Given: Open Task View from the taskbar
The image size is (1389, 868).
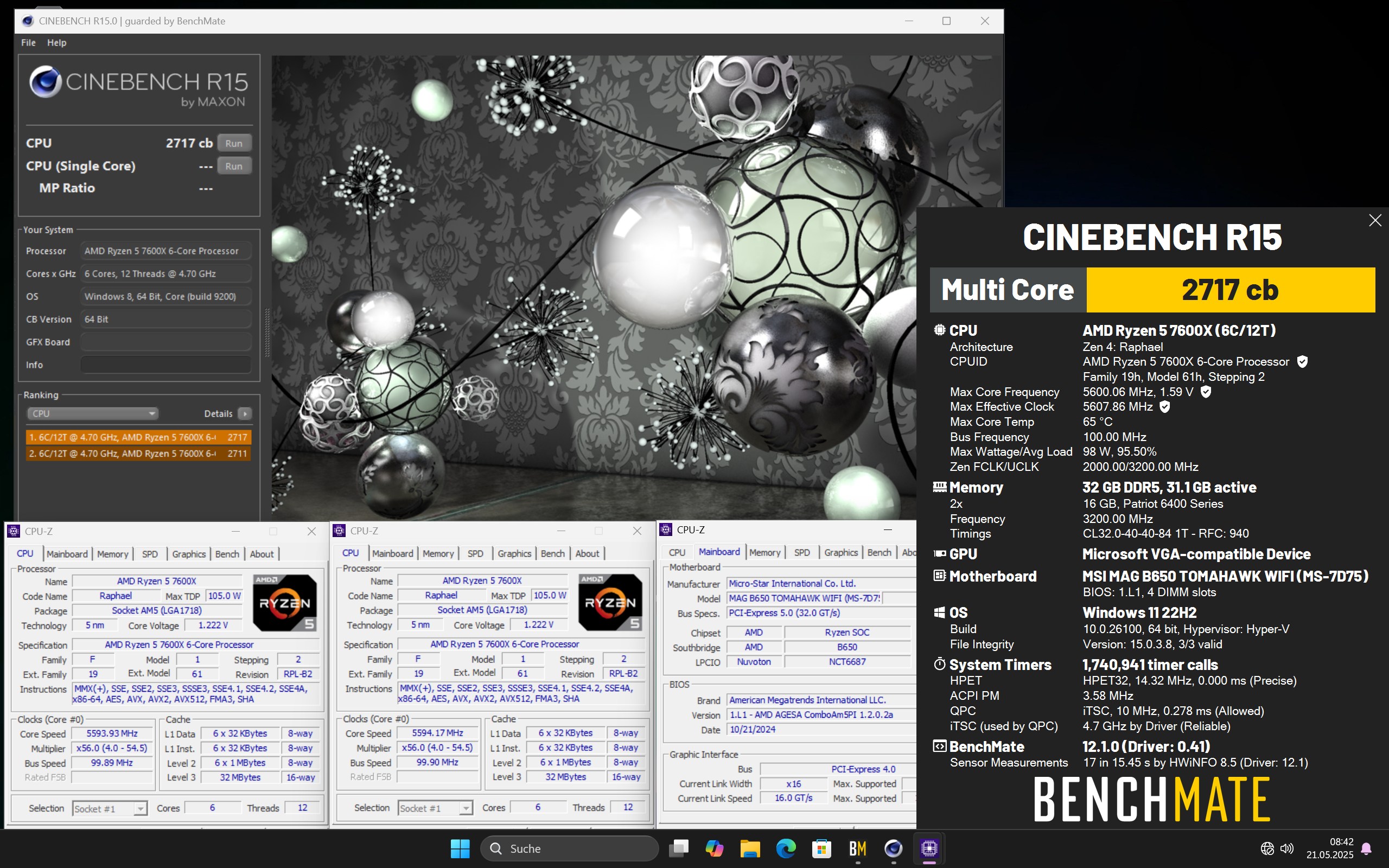Looking at the screenshot, I should pyautogui.click(x=678, y=848).
